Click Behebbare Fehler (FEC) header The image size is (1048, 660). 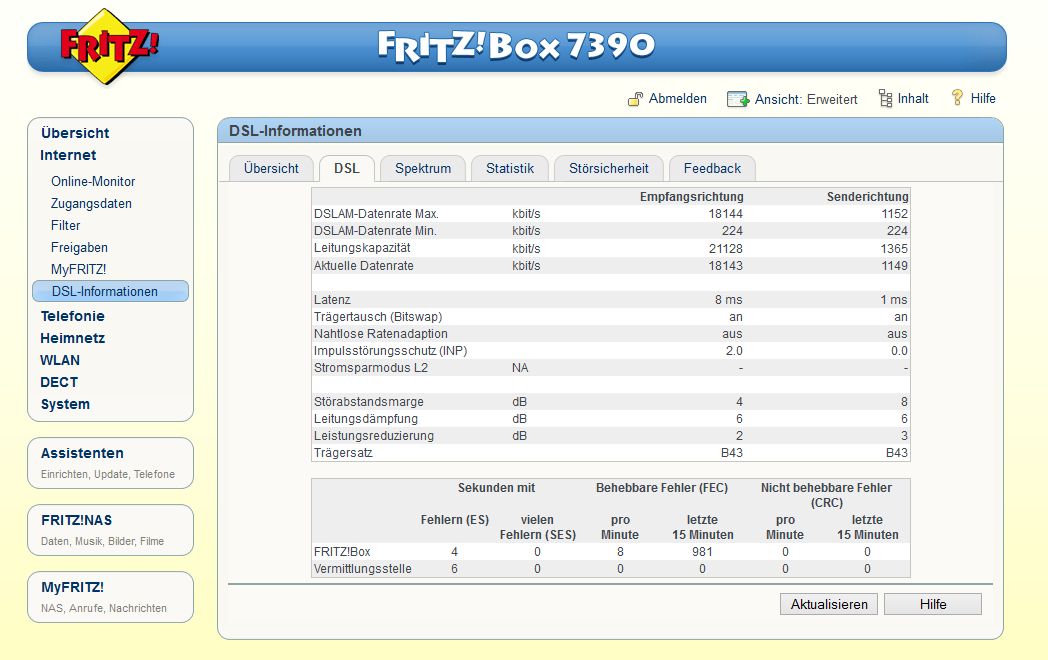662,488
